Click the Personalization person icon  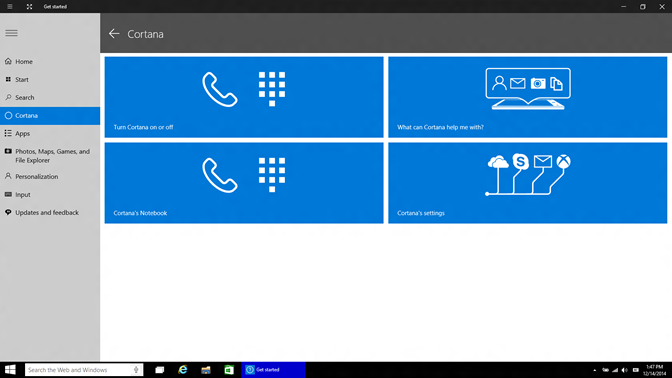[x=8, y=176]
